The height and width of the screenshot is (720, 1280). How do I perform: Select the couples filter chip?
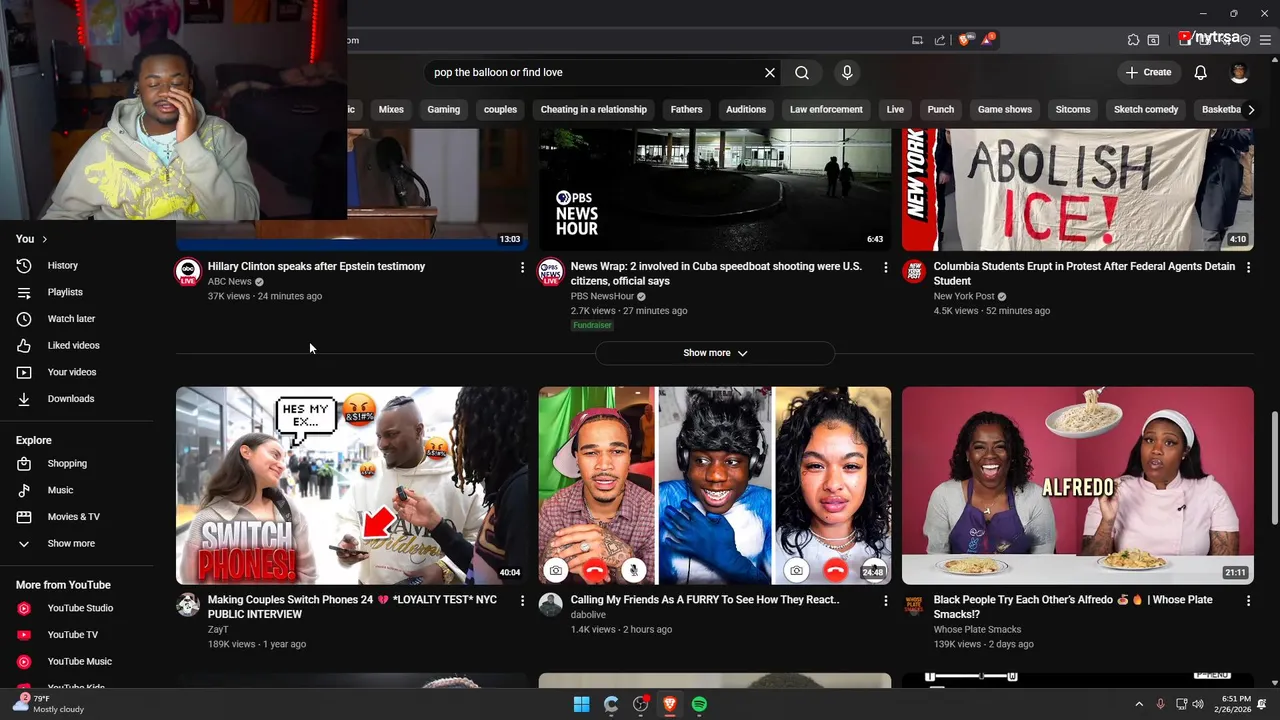[500, 110]
